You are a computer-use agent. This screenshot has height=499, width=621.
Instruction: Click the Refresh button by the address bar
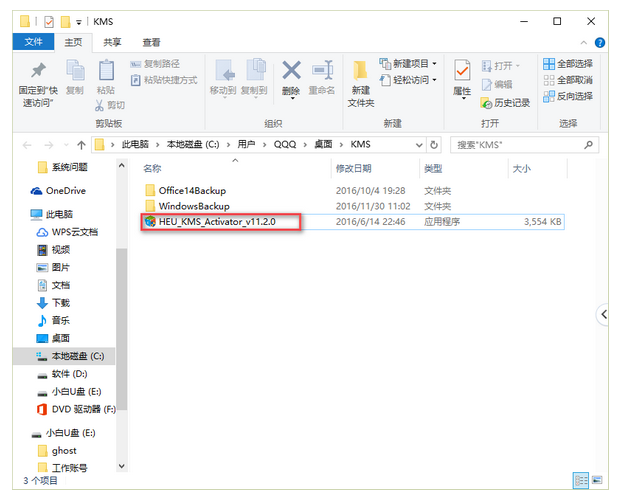[434, 145]
